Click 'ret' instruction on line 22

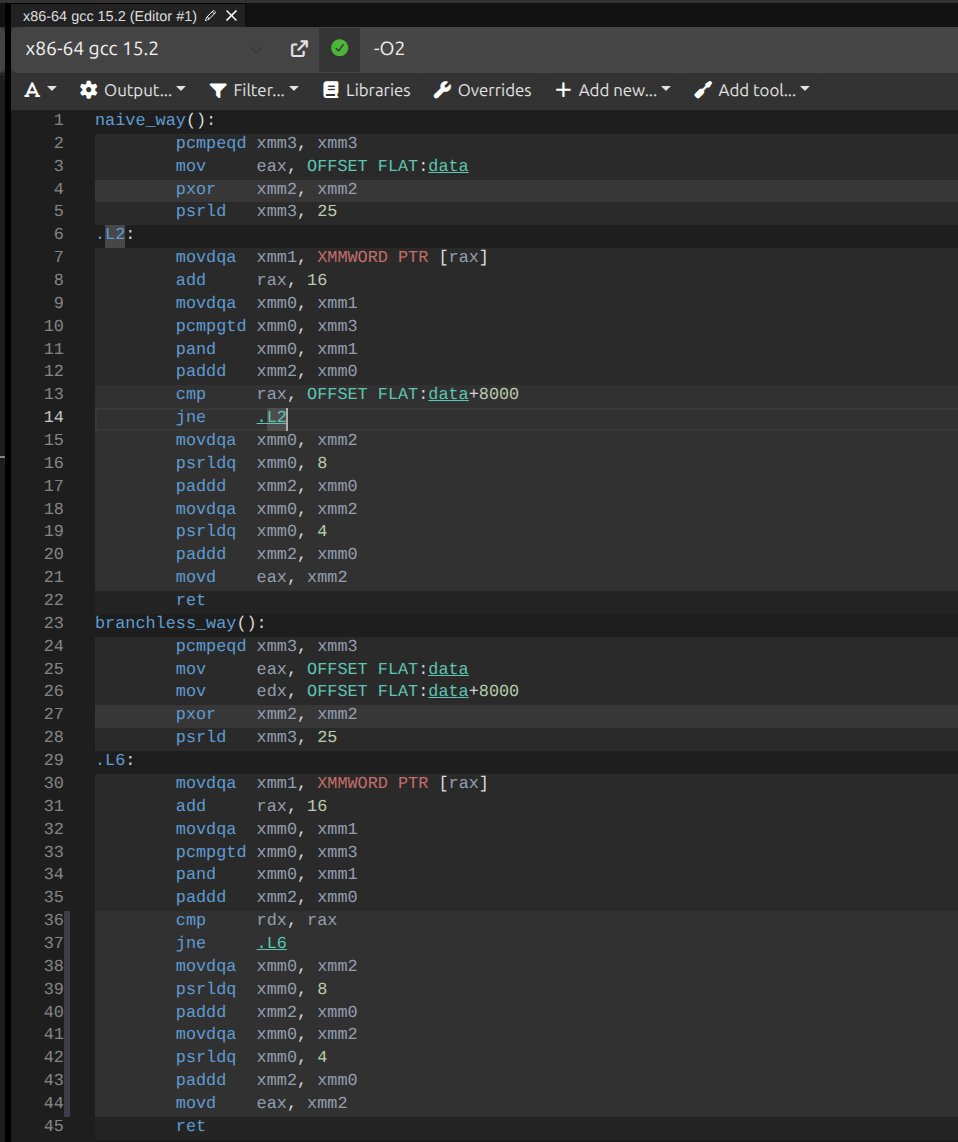190,600
